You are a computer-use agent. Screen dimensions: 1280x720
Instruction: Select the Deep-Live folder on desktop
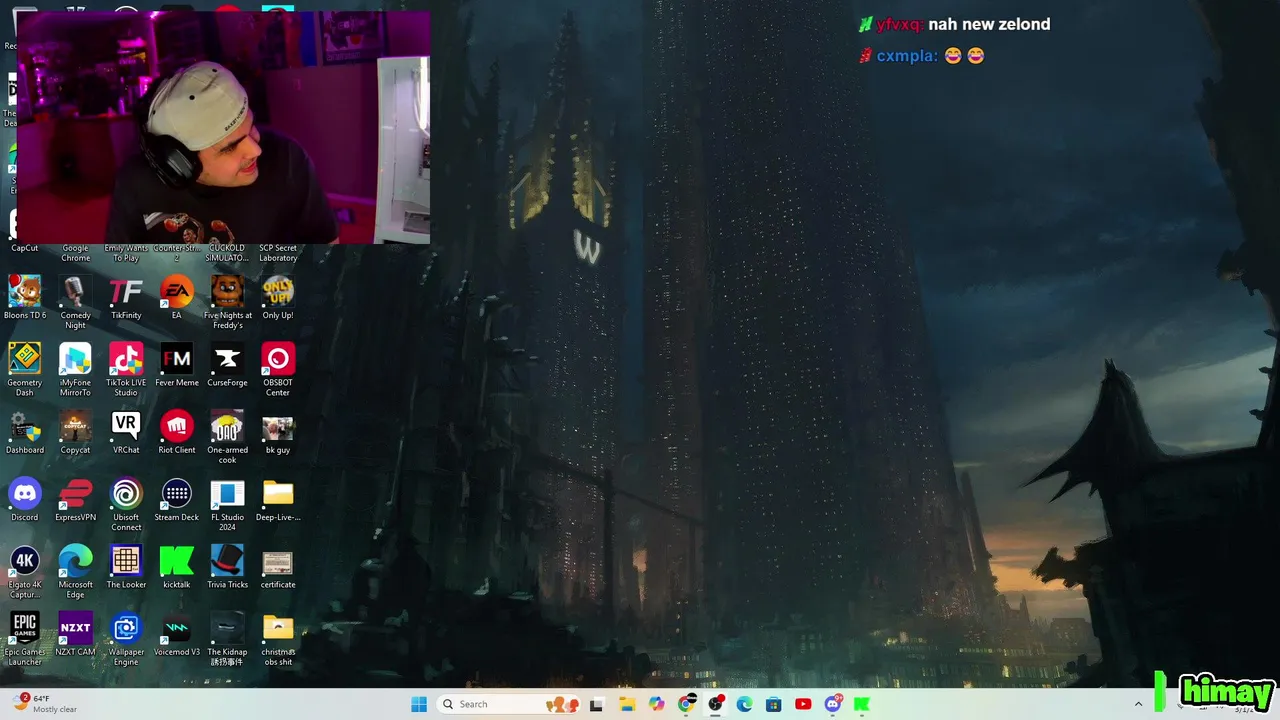(278, 500)
